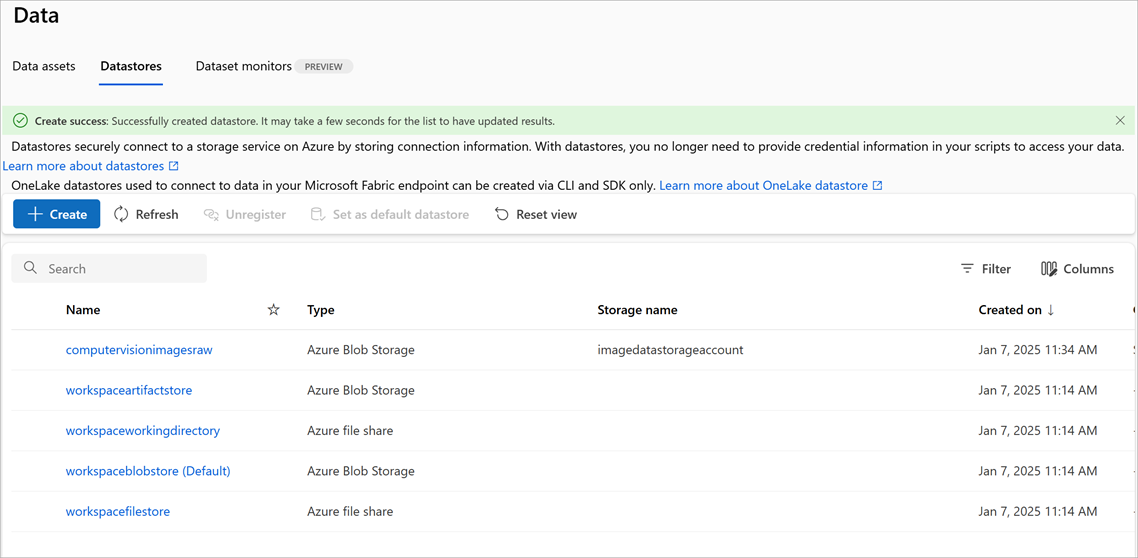Sort by the Storage name column header
This screenshot has height=558, width=1138.
click(637, 310)
